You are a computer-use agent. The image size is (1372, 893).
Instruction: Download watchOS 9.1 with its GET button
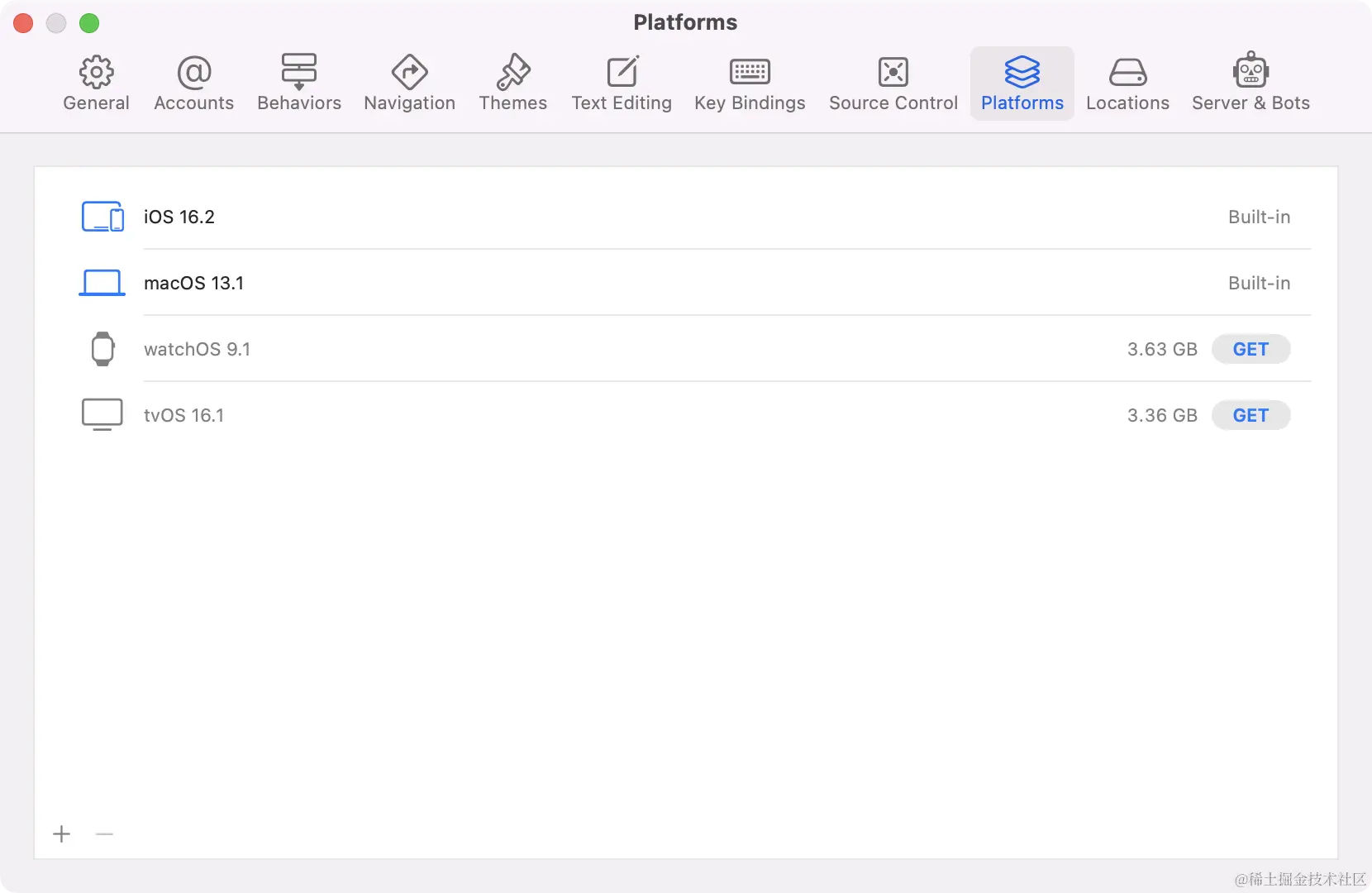click(x=1251, y=349)
